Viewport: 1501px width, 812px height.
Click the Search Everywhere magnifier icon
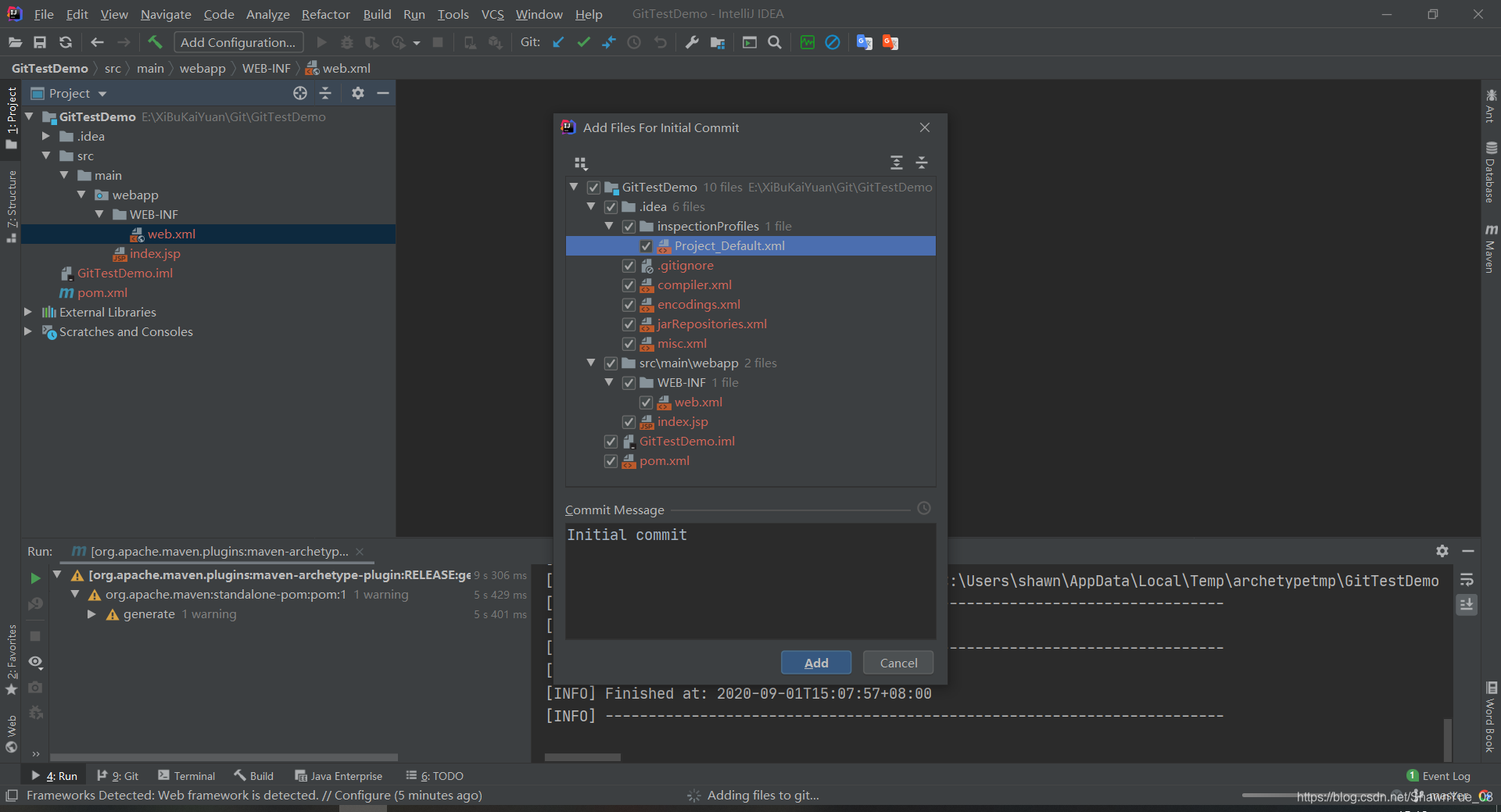pos(775,42)
